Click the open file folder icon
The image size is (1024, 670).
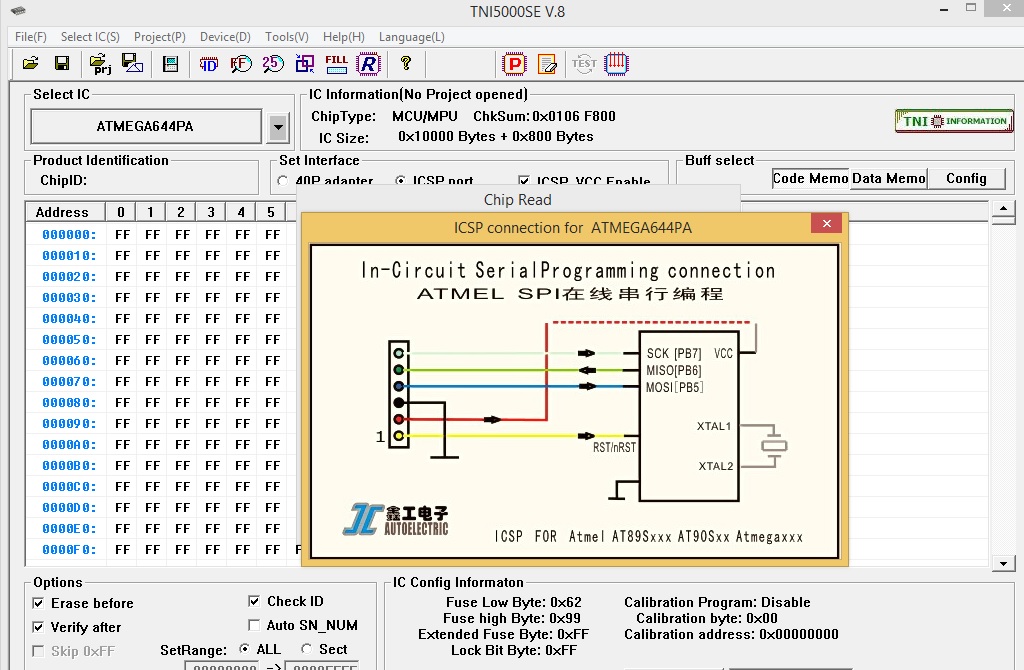click(x=30, y=63)
